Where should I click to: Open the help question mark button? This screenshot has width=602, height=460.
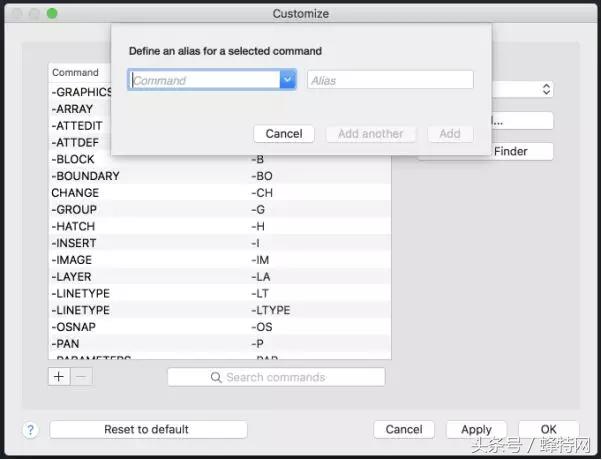coord(30,430)
